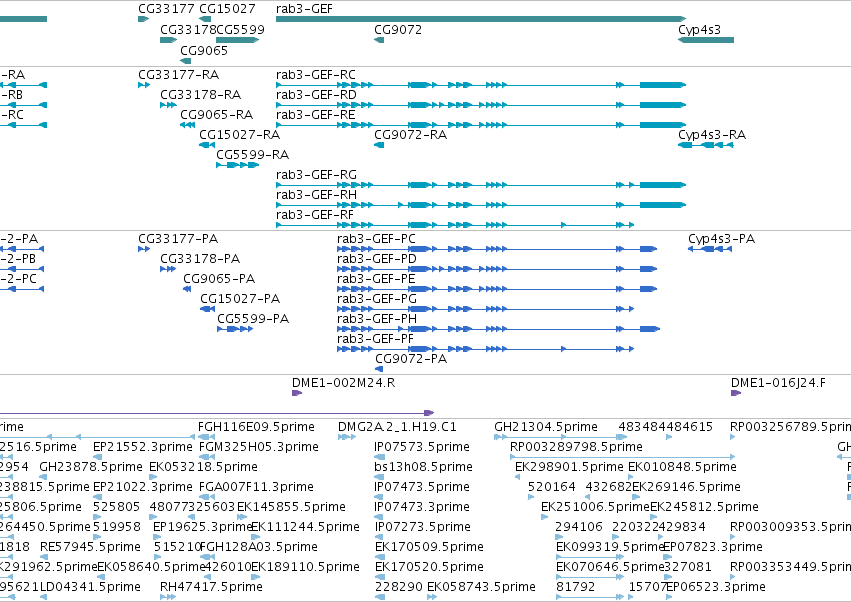Select the EK058743.5prime EST label
The width and height of the screenshot is (851, 602).
point(481,587)
